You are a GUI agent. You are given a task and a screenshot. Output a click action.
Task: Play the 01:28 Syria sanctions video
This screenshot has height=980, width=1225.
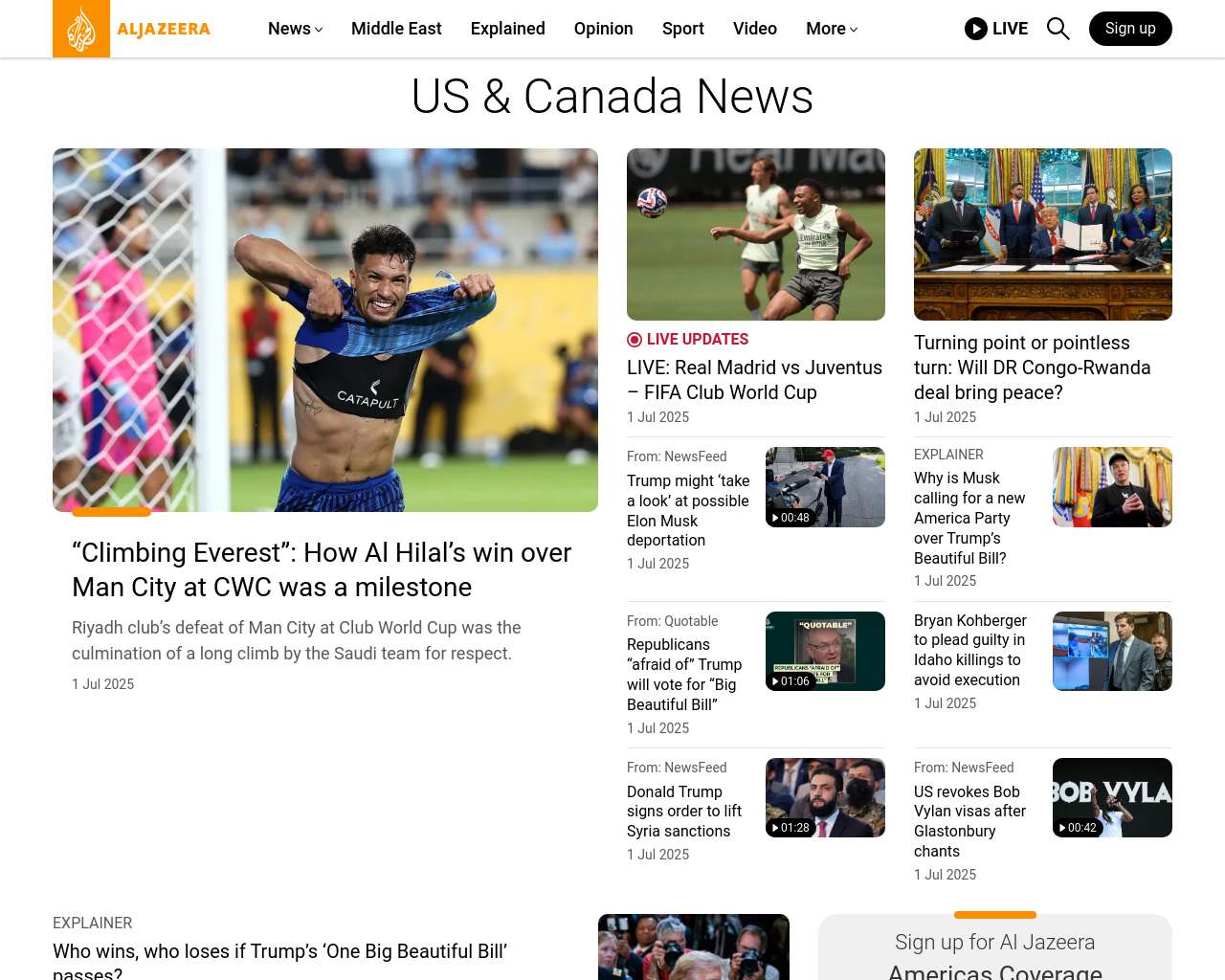[x=825, y=797]
